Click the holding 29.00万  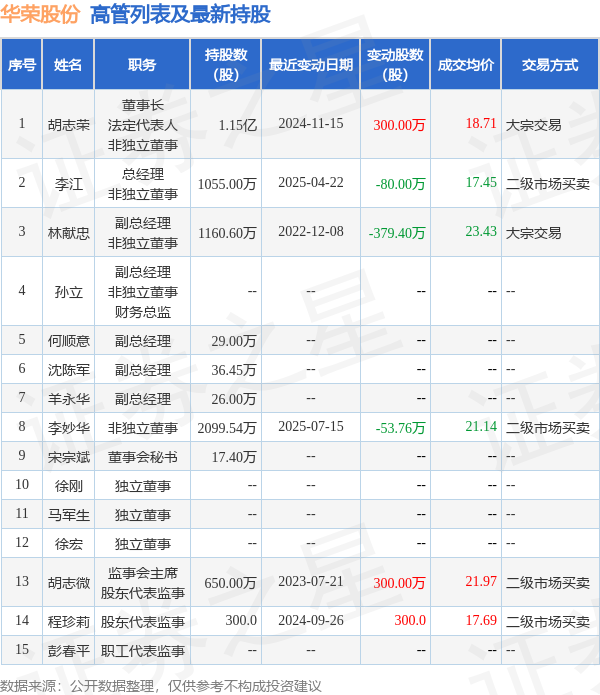pyautogui.click(x=234, y=341)
